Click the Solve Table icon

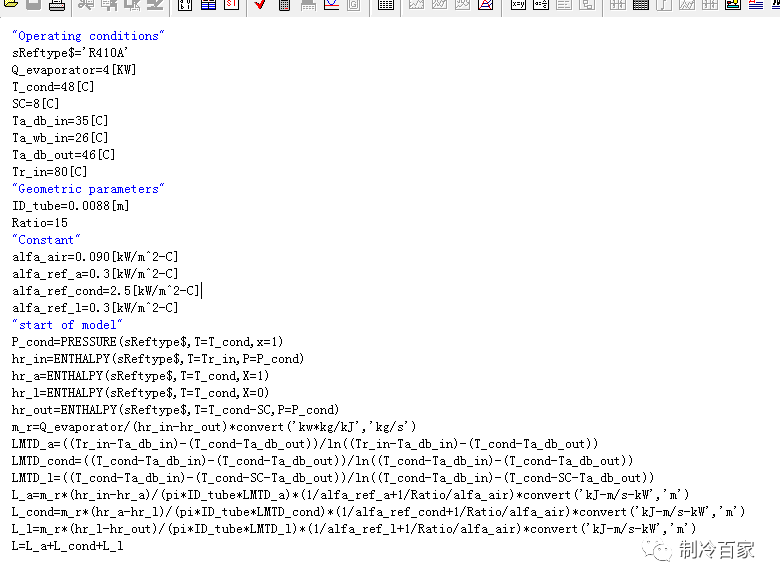pos(308,4)
